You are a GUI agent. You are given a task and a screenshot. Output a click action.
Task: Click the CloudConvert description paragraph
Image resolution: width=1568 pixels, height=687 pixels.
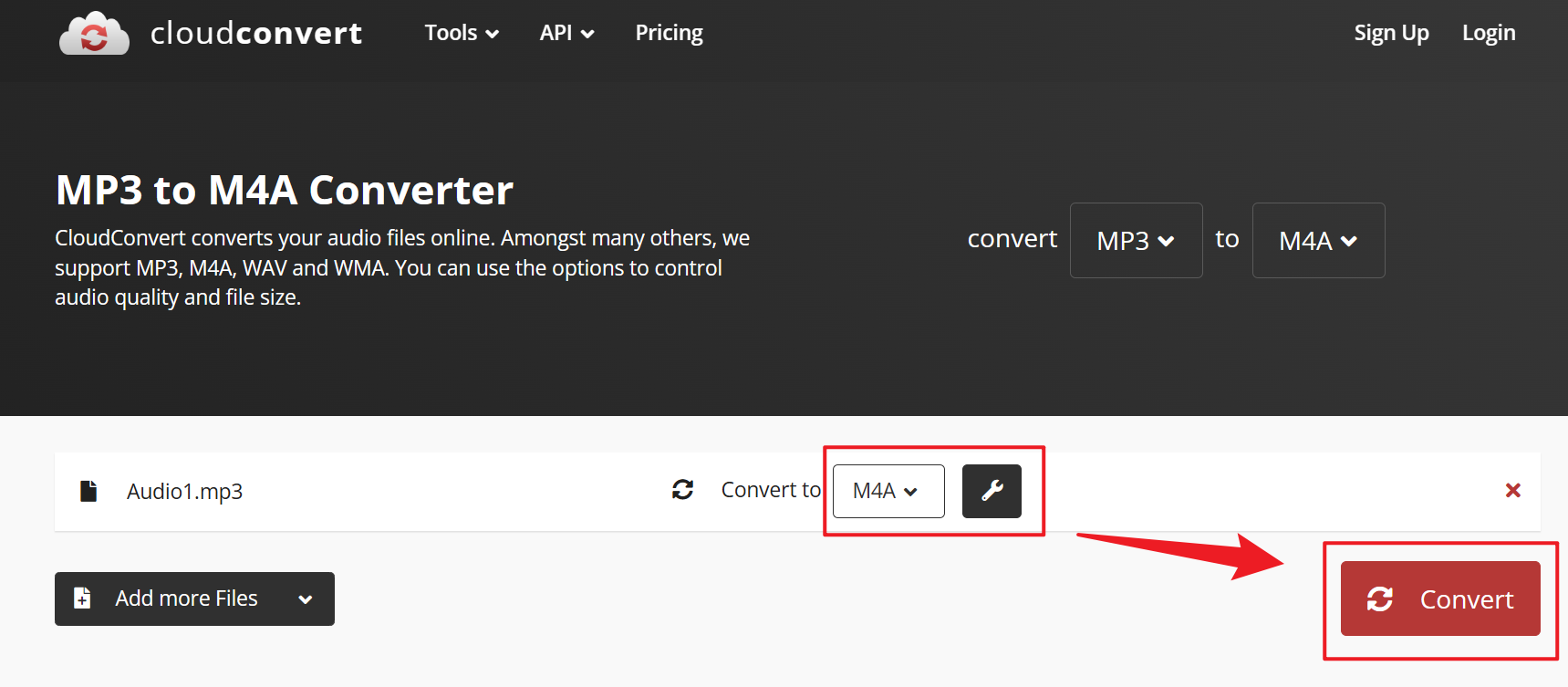pyautogui.click(x=402, y=267)
